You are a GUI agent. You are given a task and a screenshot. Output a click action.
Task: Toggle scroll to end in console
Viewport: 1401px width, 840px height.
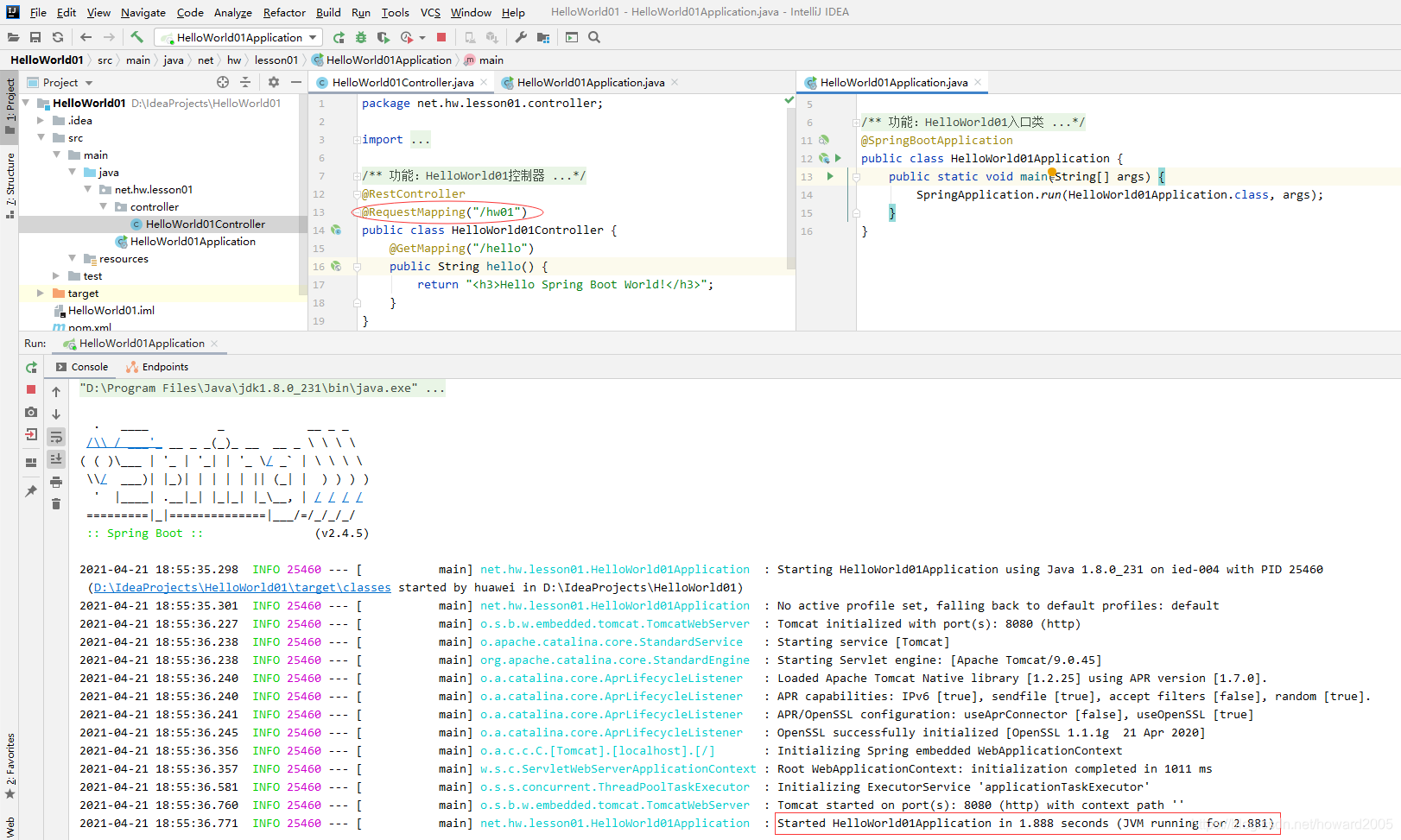[56, 459]
